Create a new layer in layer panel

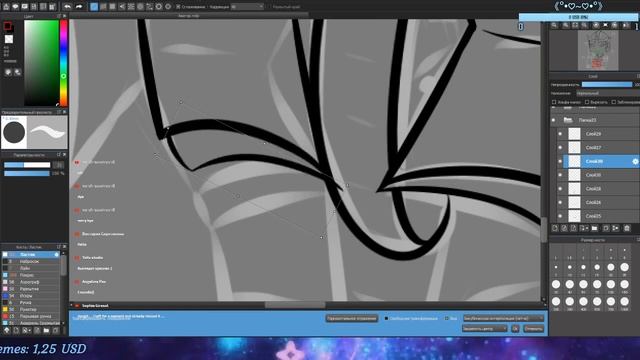pyautogui.click(x=555, y=228)
